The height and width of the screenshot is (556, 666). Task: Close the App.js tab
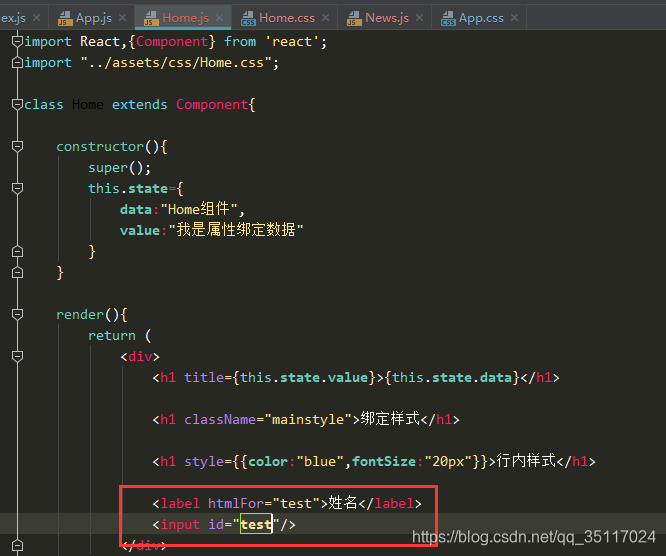click(122, 17)
